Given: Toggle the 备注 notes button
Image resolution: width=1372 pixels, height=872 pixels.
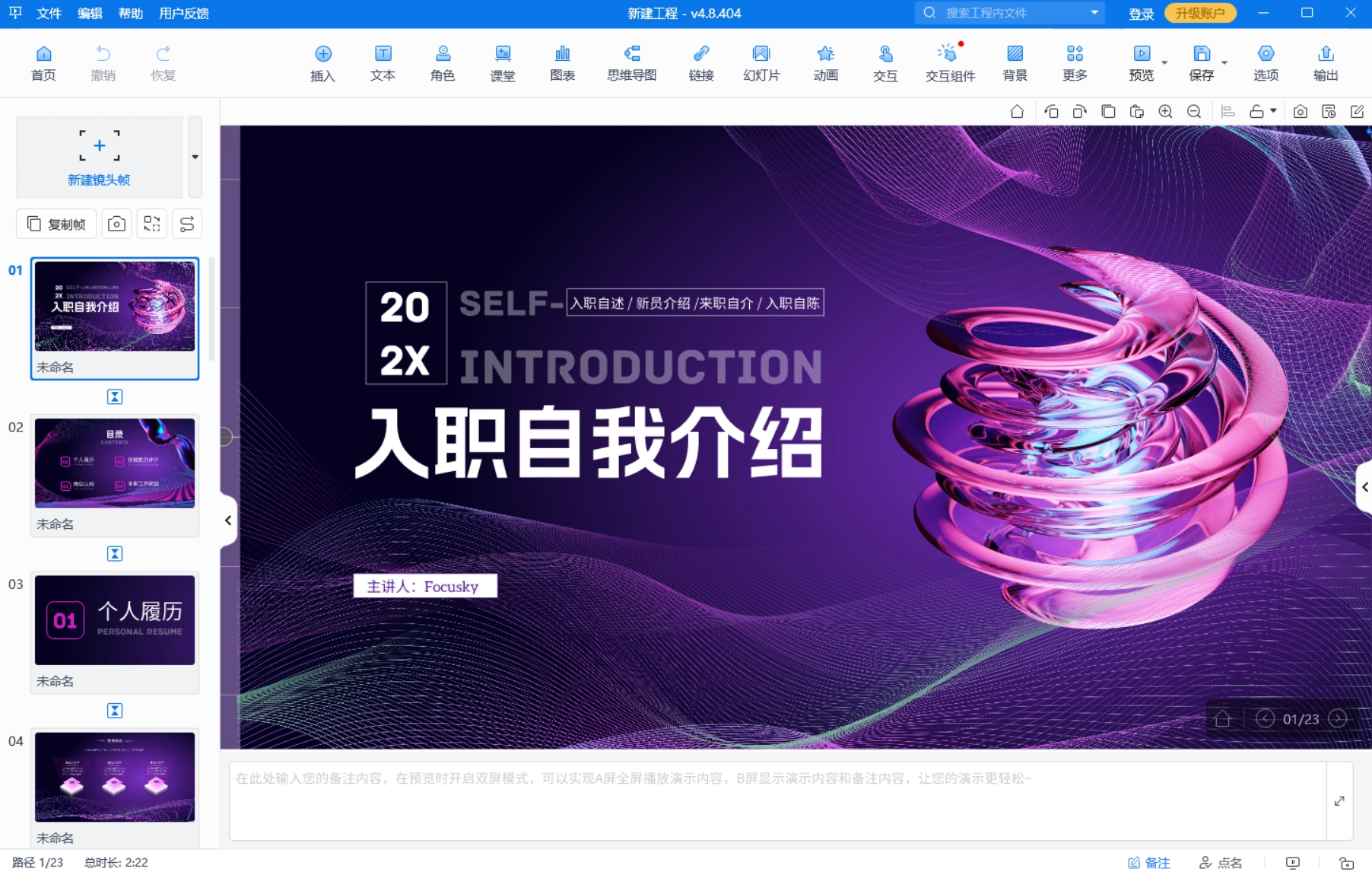Looking at the screenshot, I should [x=1148, y=862].
